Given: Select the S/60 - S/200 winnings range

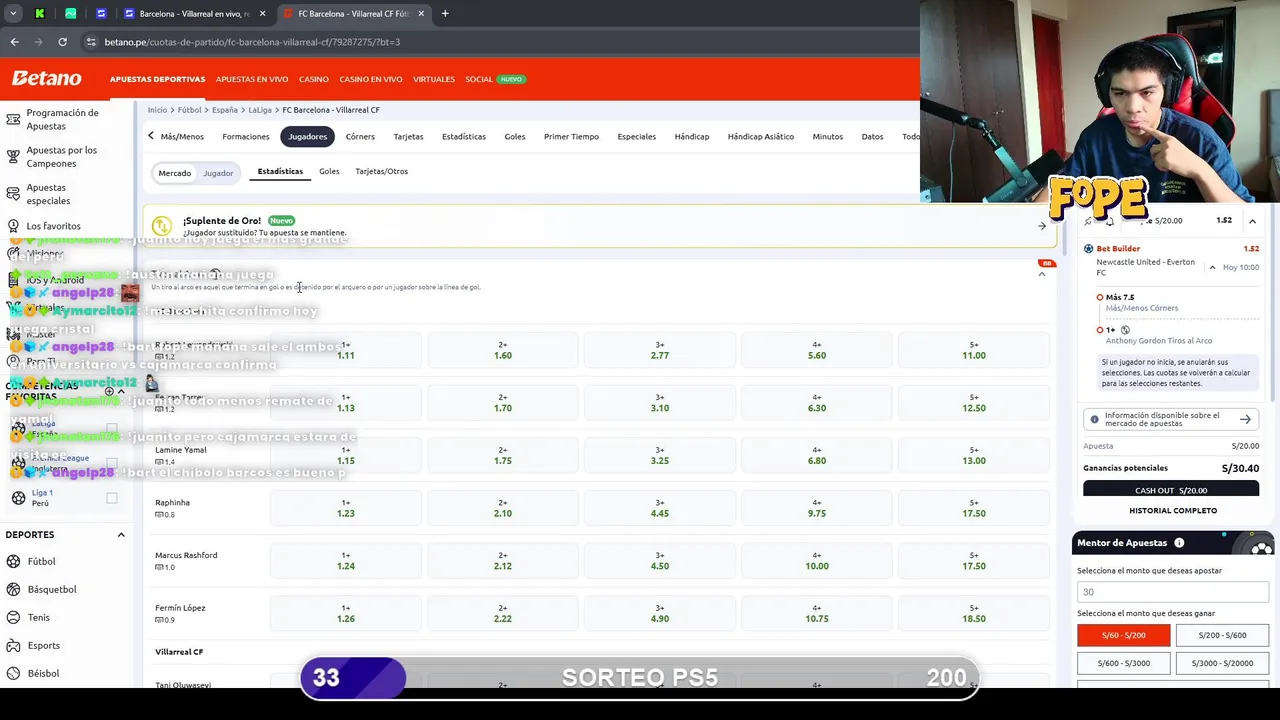Looking at the screenshot, I should click(1123, 635).
